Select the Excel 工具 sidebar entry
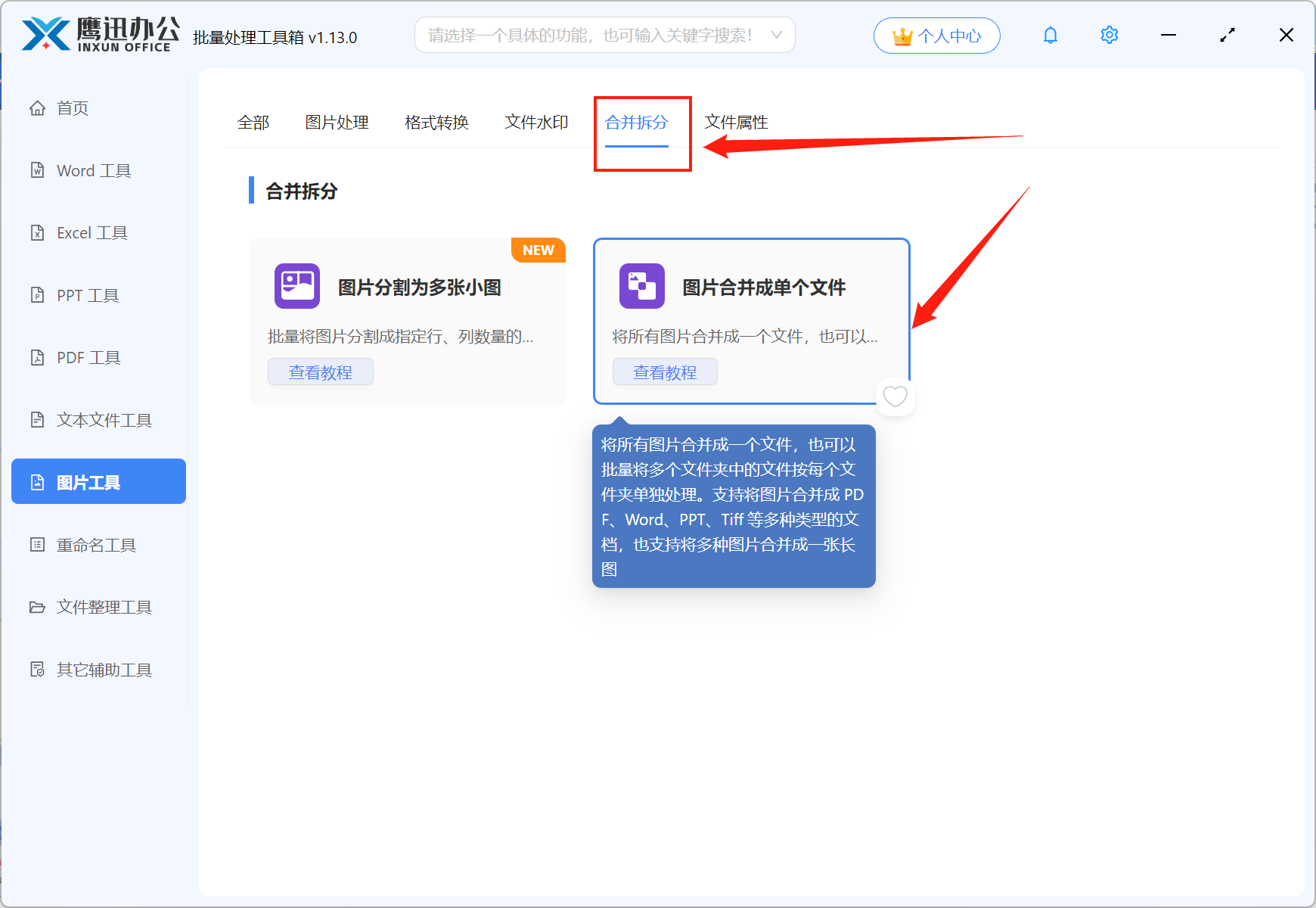1316x908 pixels. click(92, 232)
